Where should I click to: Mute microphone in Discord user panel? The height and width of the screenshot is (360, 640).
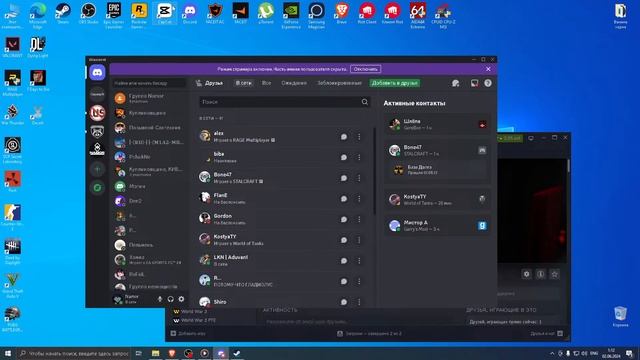point(160,299)
